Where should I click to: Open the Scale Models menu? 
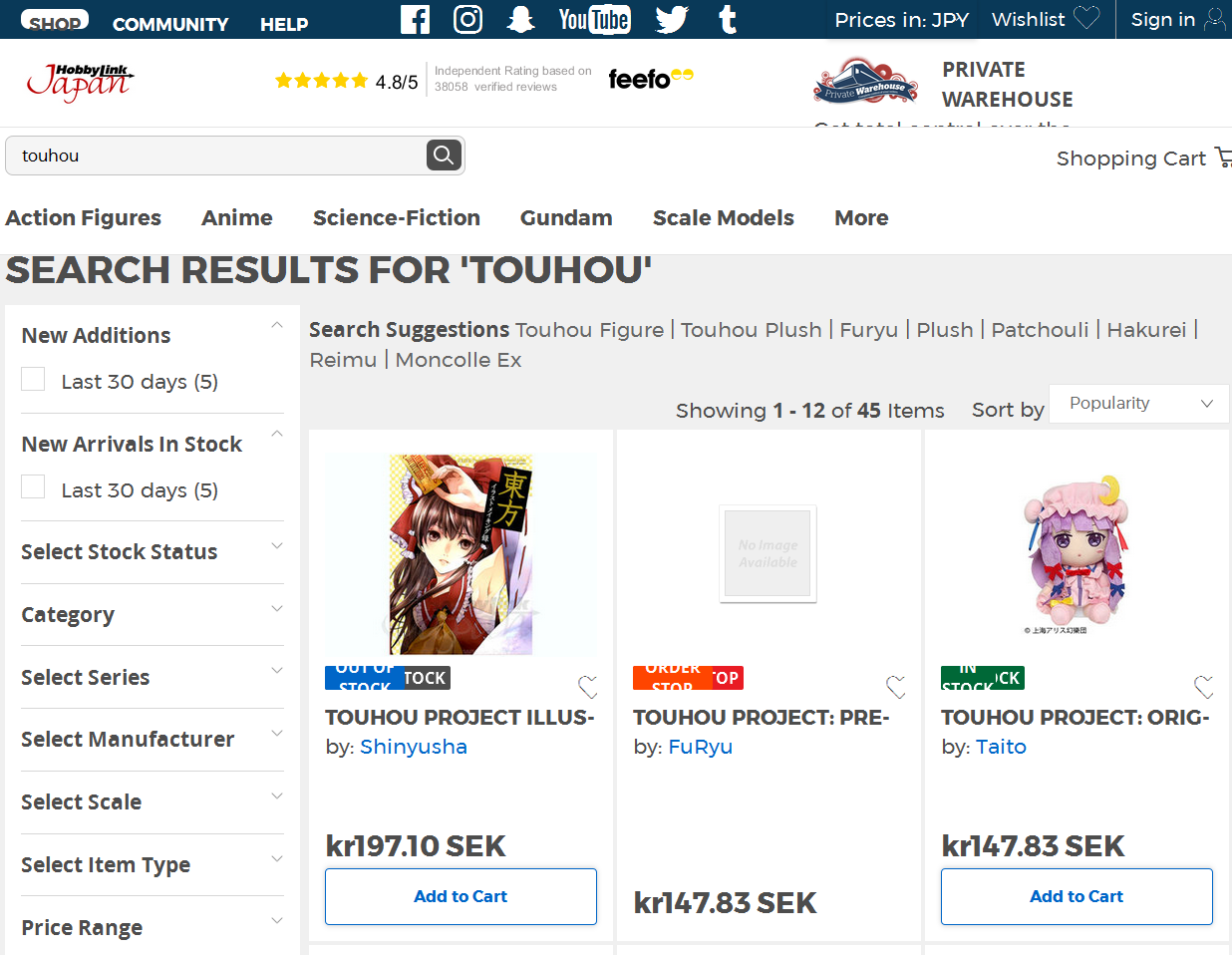[723, 217]
